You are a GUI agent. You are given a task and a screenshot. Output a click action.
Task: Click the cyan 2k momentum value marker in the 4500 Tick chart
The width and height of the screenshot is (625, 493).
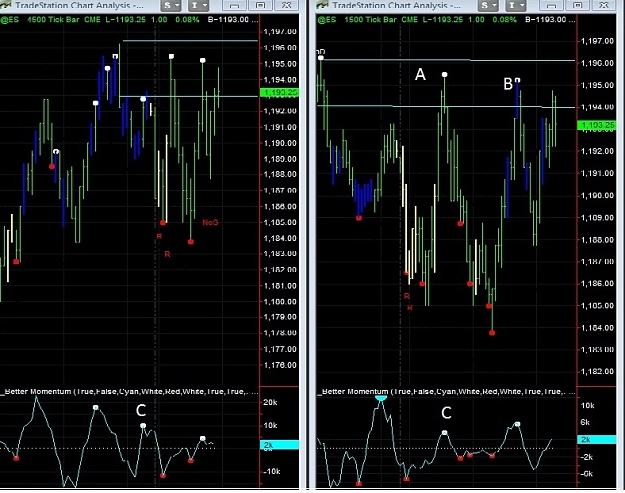point(279,444)
